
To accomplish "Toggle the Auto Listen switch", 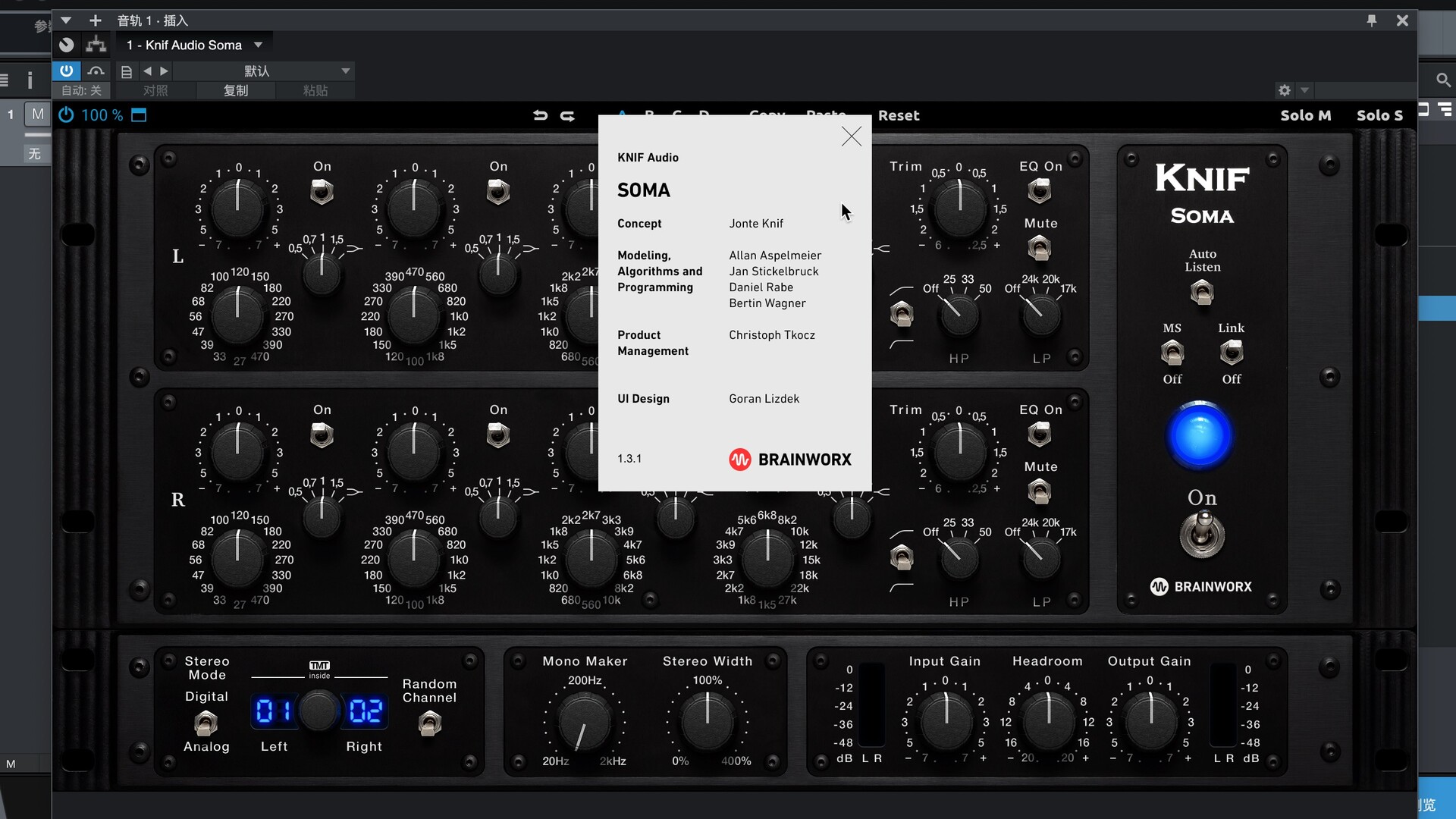I will coord(1202,292).
